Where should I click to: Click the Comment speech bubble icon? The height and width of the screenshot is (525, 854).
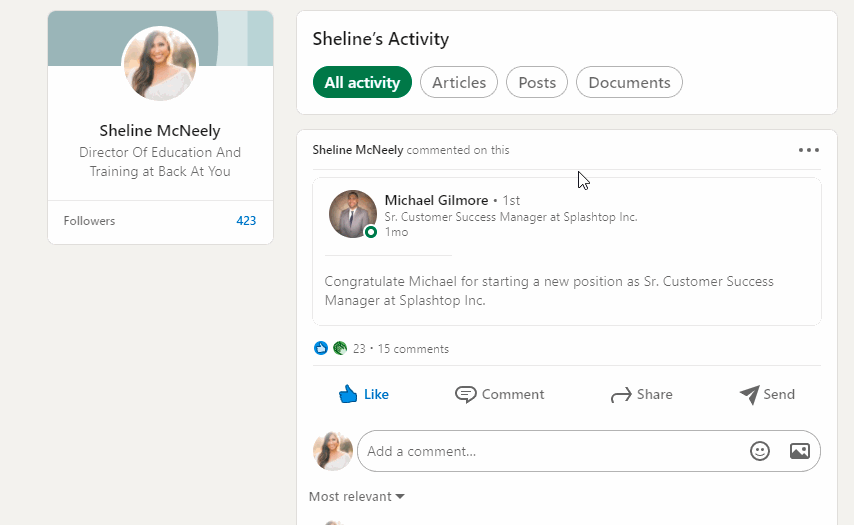coord(465,394)
